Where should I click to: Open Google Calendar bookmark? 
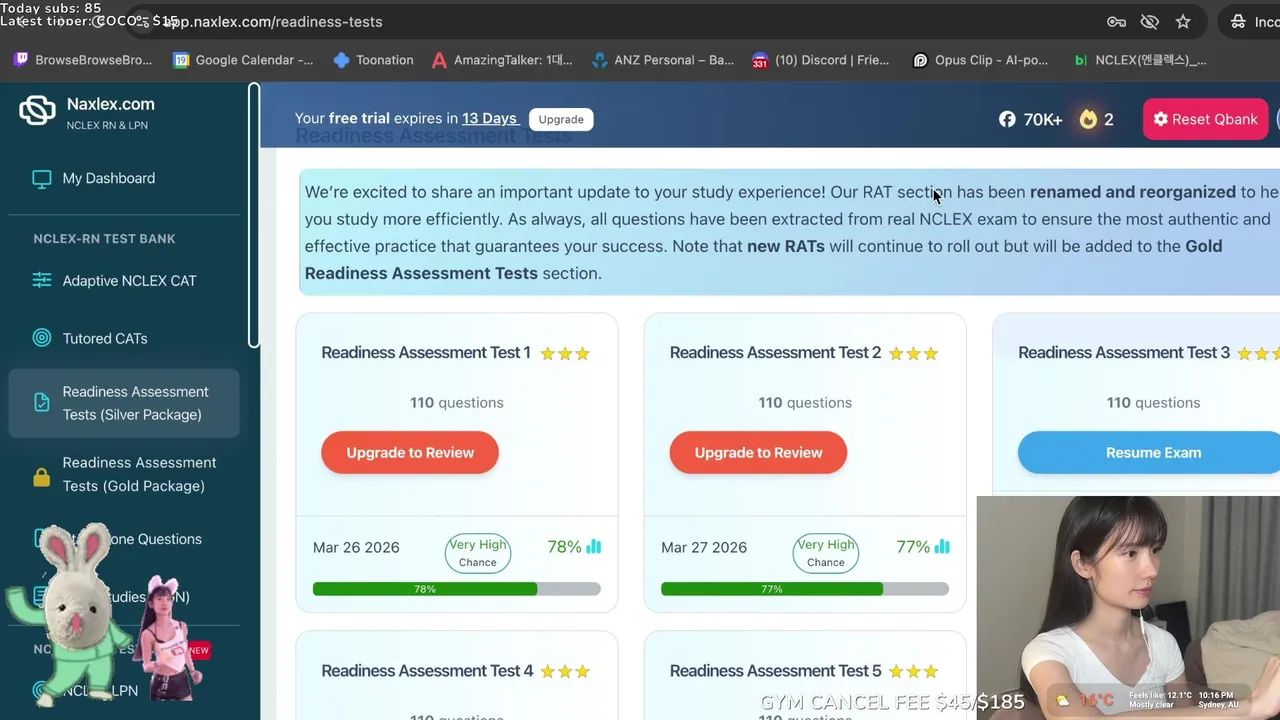click(243, 60)
